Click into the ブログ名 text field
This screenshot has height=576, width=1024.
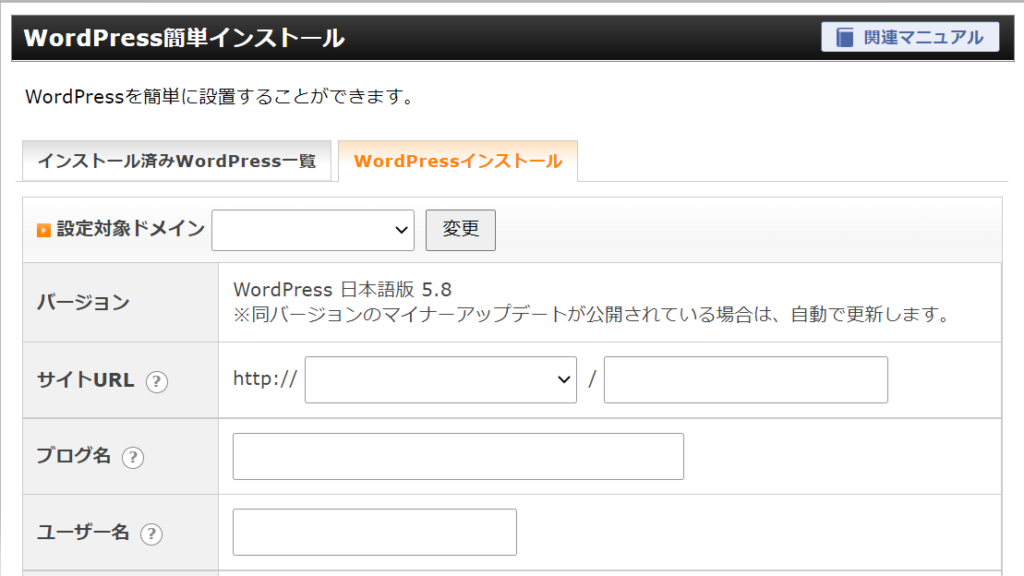pos(458,457)
